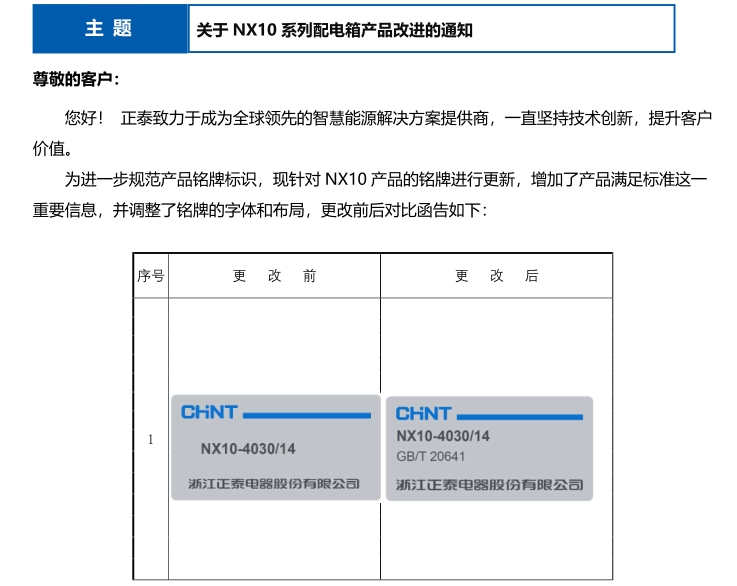Viewport: 737px width, 586px height.
Task: Click the paragraph line starting with "为进一步规范"
Action: pyautogui.click(x=386, y=180)
